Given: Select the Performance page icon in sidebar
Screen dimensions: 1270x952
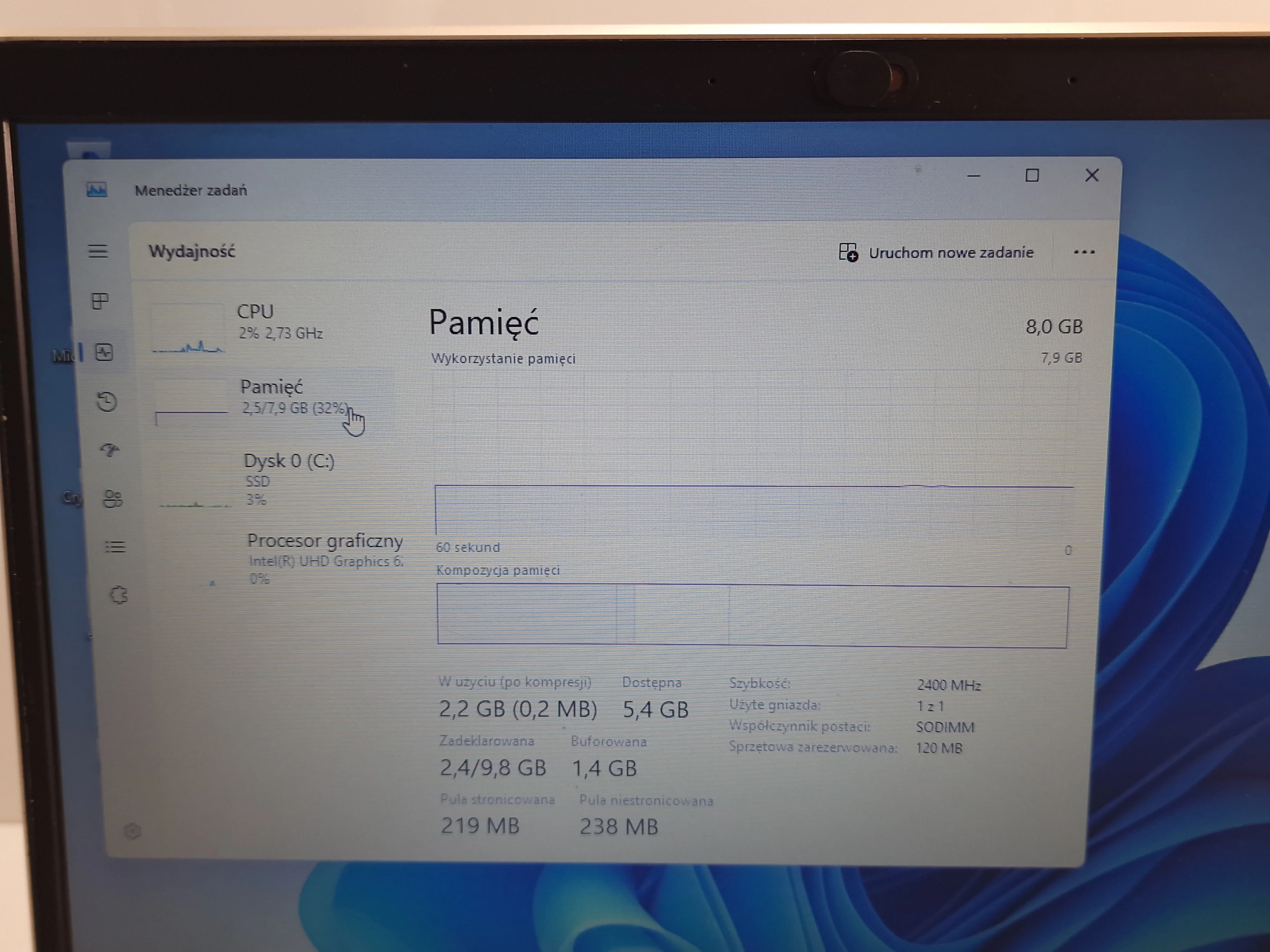Looking at the screenshot, I should coord(104,352).
